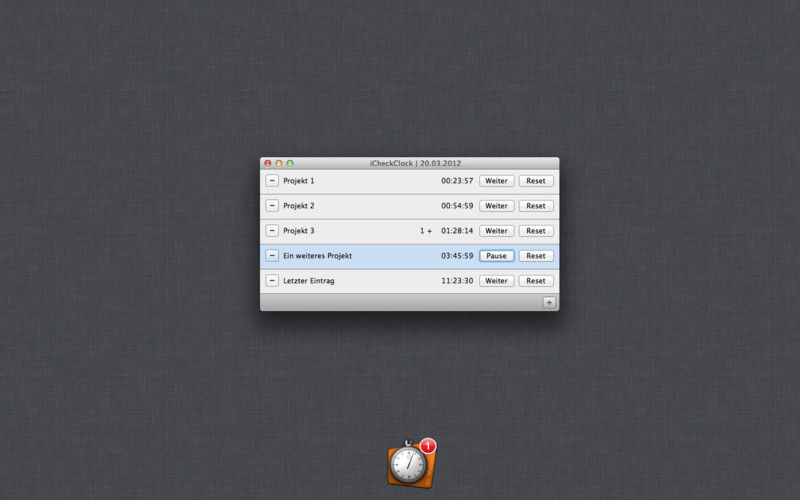Resume Letzter Eintrag with Weiter
Image resolution: width=800 pixels, height=500 pixels.
point(496,281)
